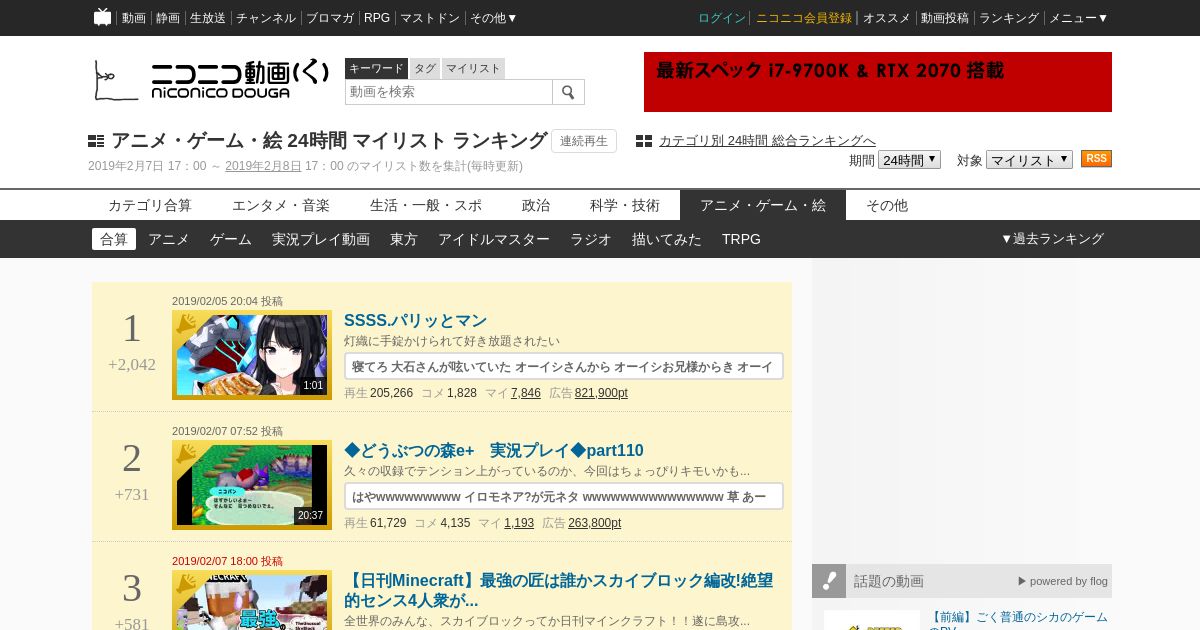Select 実況プレイ動画 subcategory
This screenshot has width=1200, height=630.
pos(321,239)
